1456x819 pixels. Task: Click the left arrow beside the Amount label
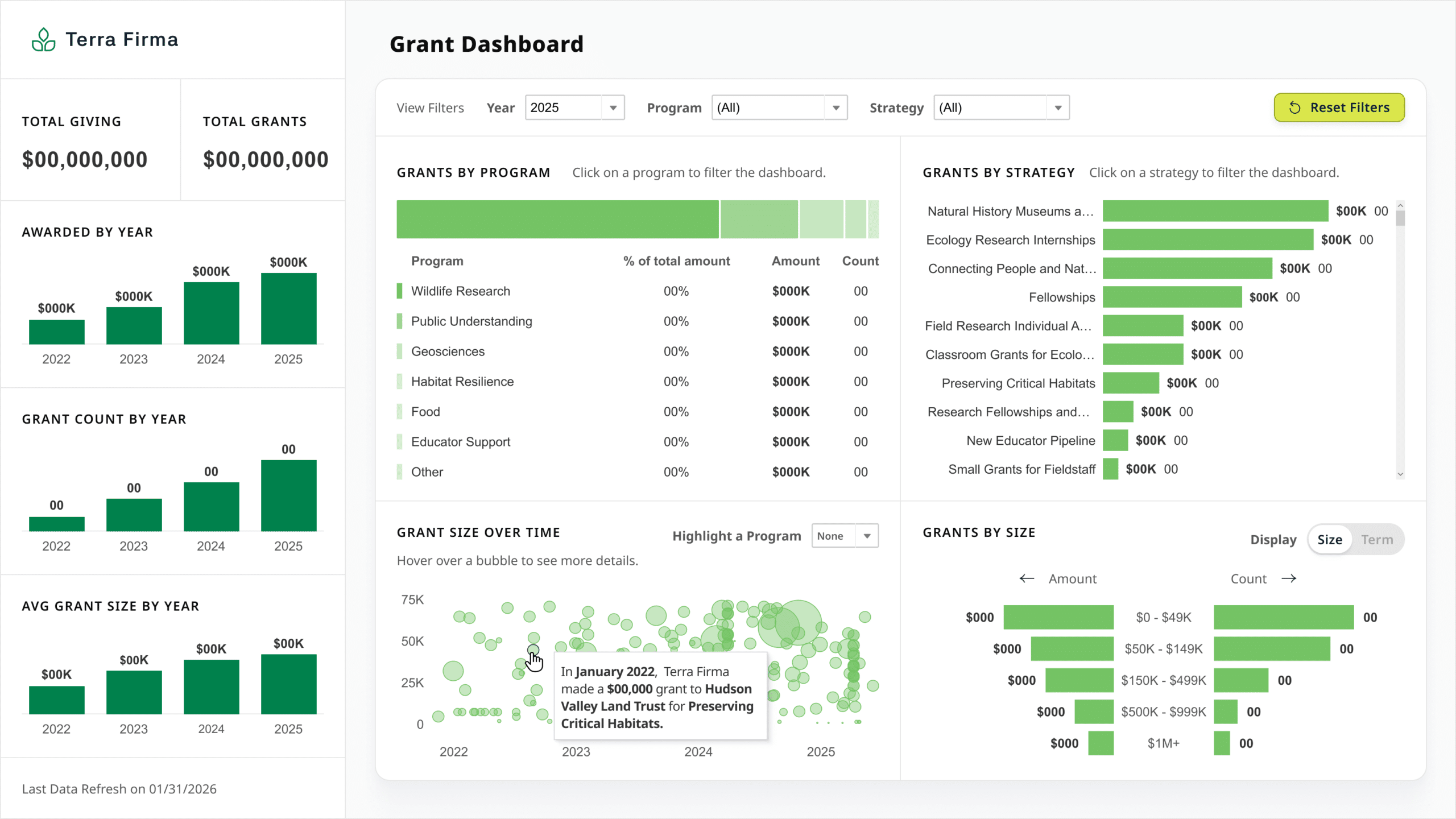tap(1027, 578)
